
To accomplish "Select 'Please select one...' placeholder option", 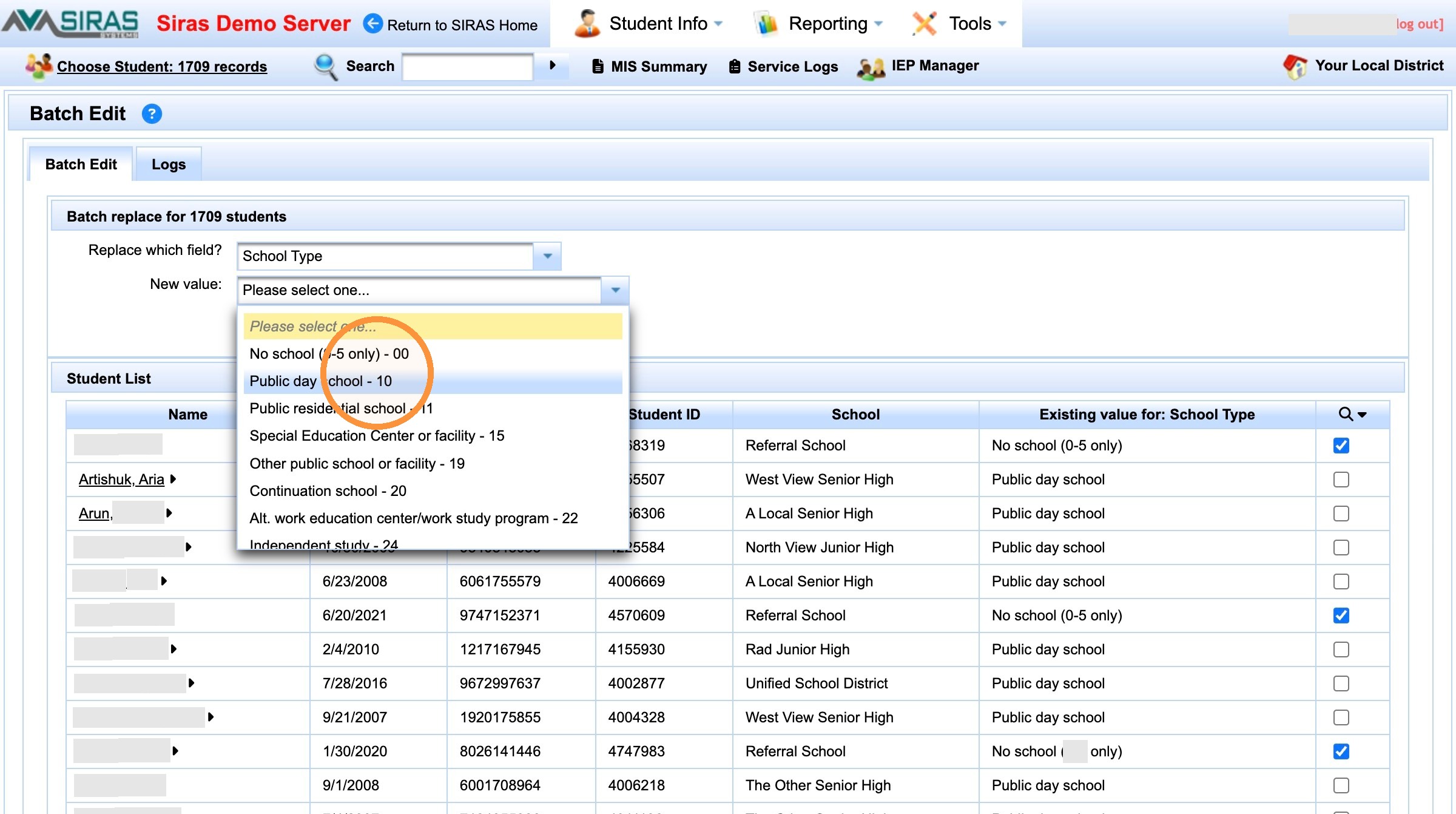I will point(433,327).
